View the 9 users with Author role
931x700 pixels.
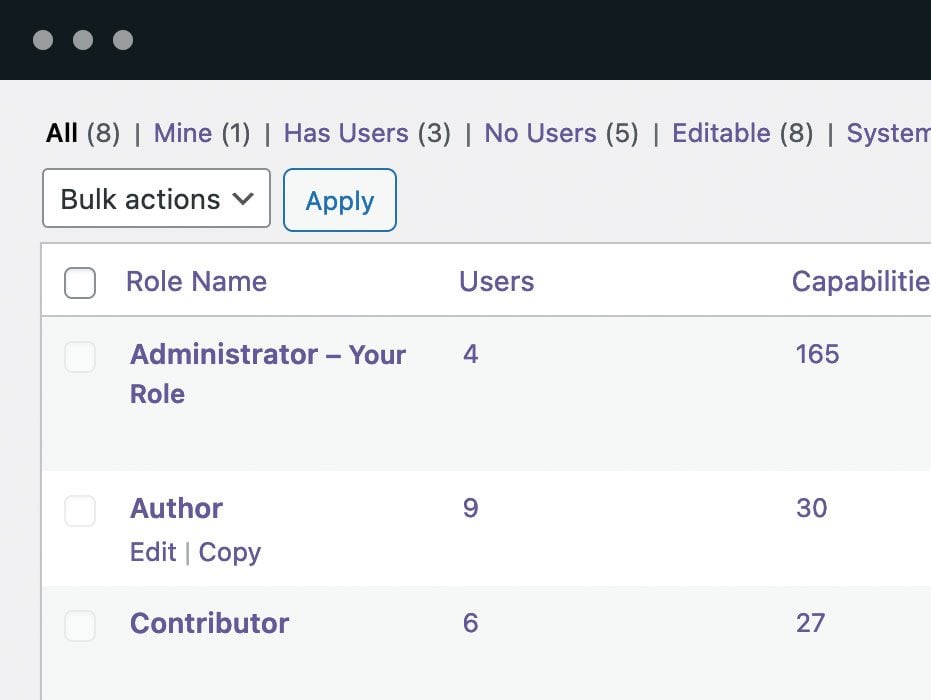tap(470, 508)
